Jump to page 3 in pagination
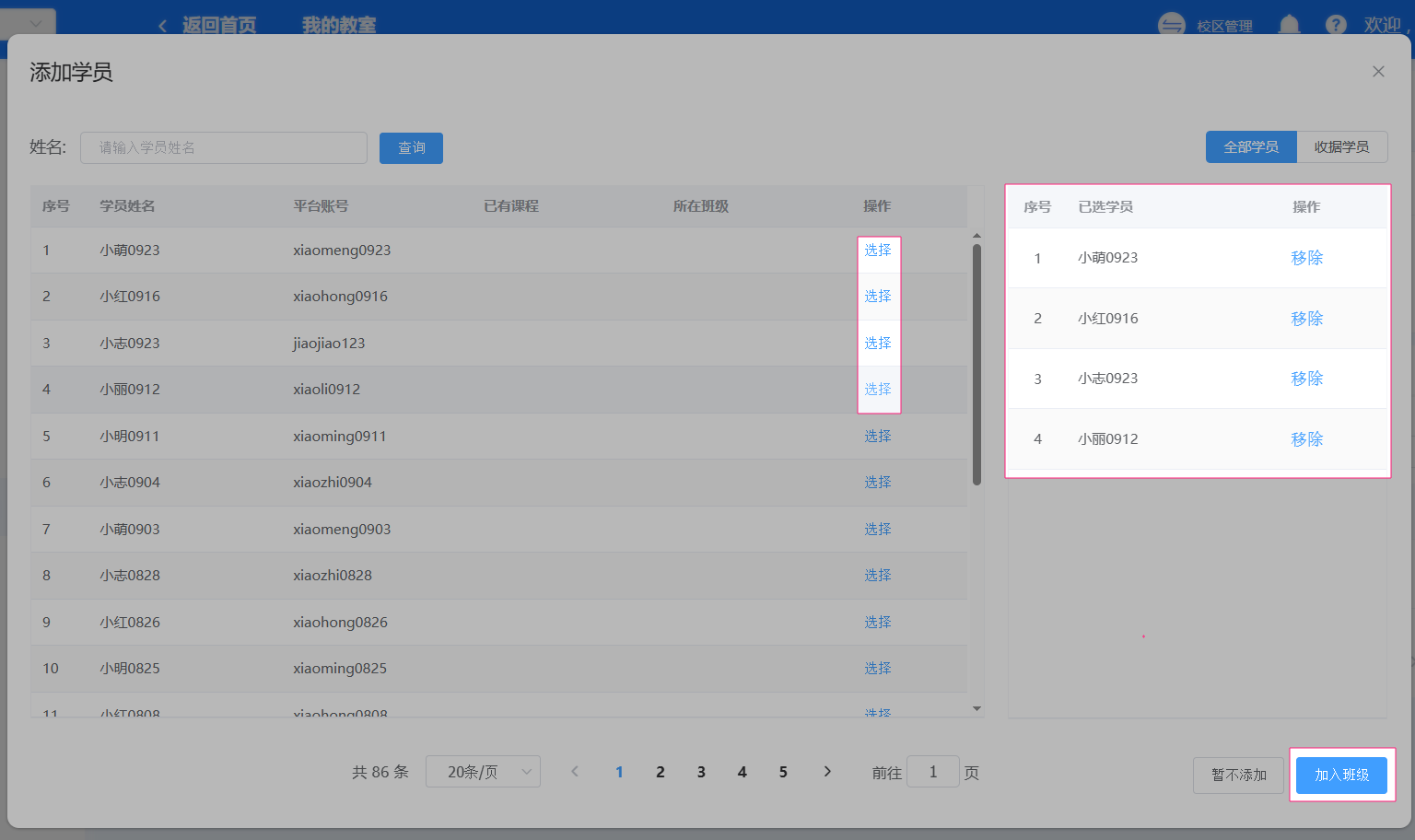 (x=701, y=772)
